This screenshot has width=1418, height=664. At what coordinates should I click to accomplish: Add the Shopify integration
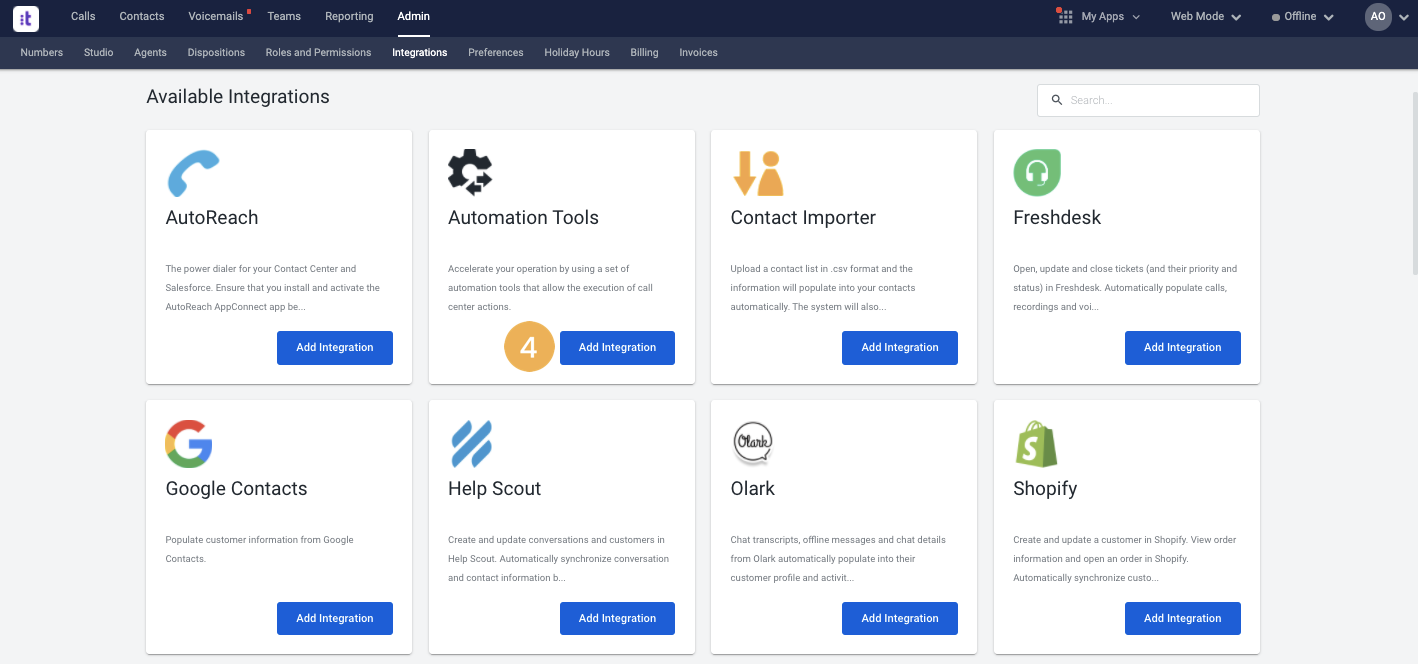point(1183,619)
